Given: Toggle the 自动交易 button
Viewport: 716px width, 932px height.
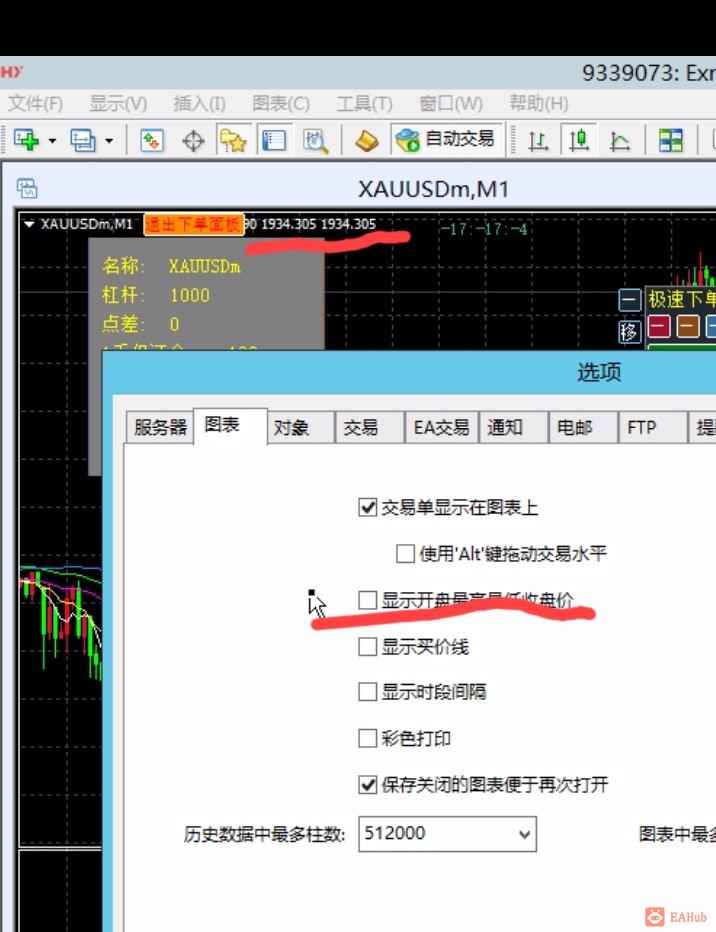Looking at the screenshot, I should [447, 140].
